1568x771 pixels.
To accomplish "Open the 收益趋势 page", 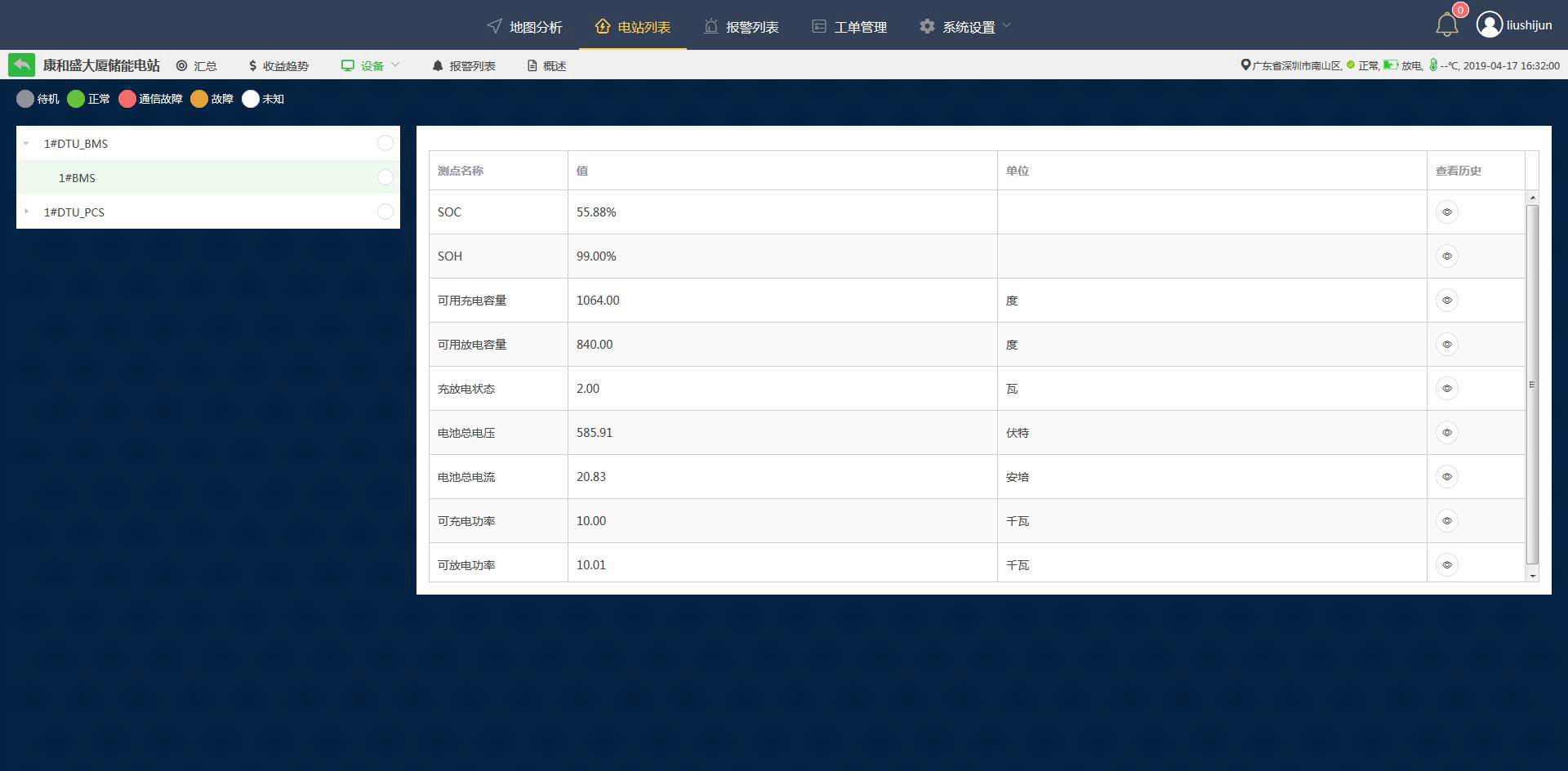I will 278,65.
